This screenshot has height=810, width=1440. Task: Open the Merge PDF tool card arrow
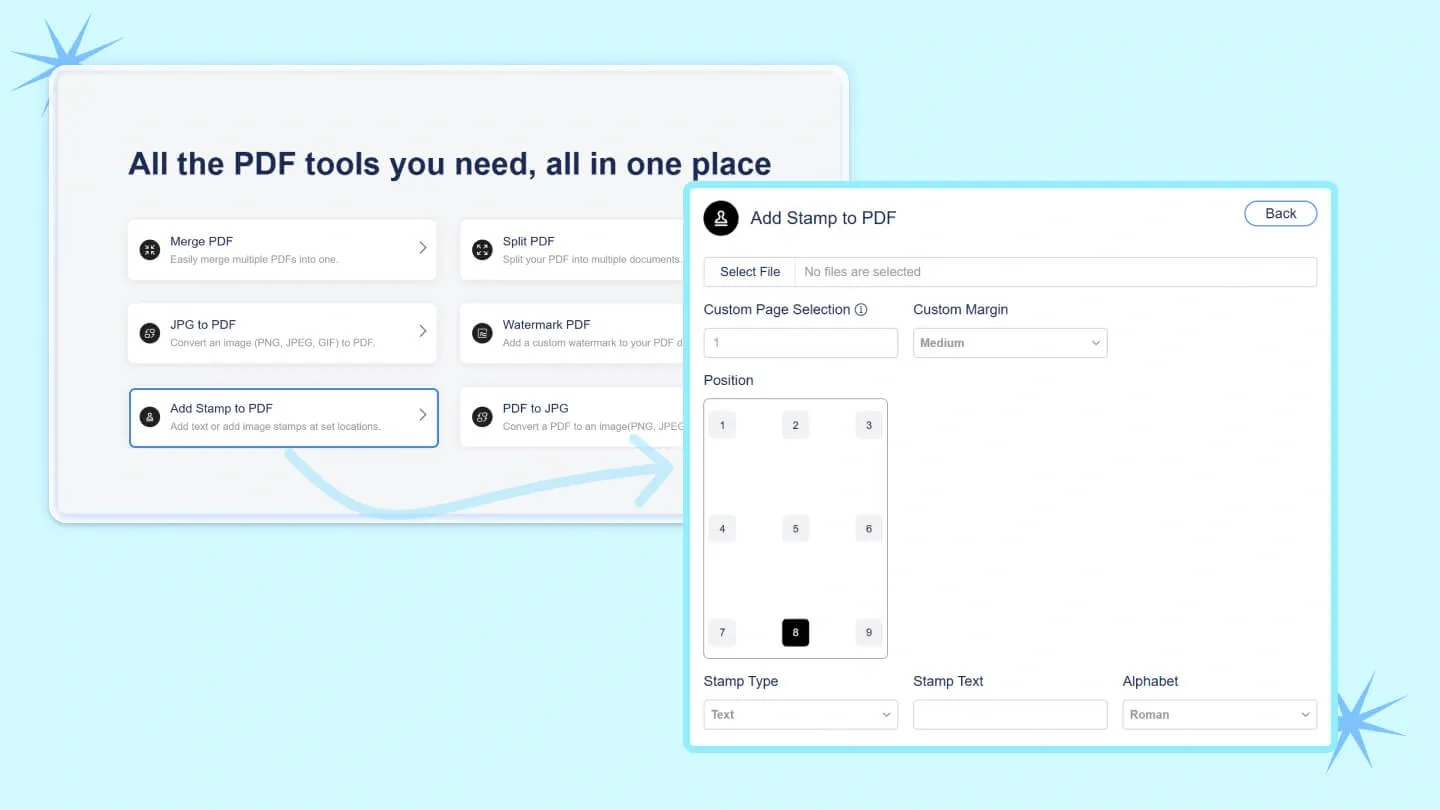422,248
